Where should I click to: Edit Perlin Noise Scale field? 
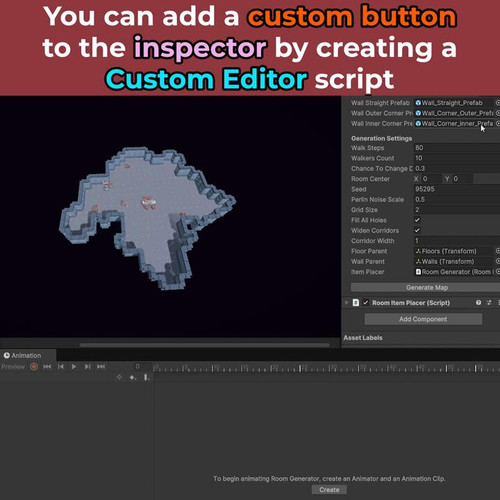[x=457, y=199]
